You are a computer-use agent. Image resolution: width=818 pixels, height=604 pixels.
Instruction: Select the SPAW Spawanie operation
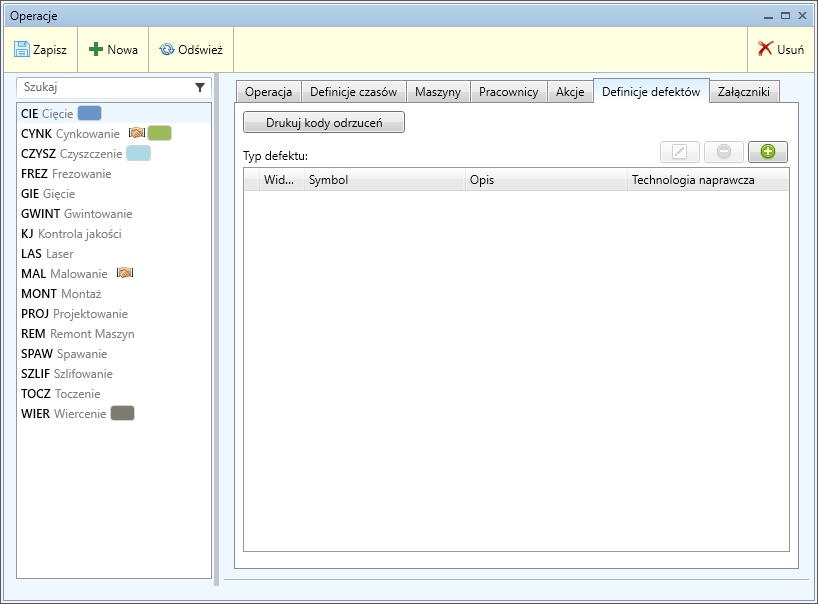[x=64, y=354]
